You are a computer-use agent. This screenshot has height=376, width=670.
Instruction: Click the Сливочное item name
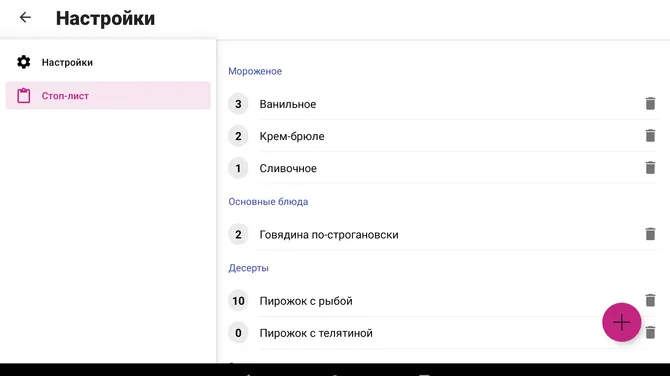(x=288, y=168)
